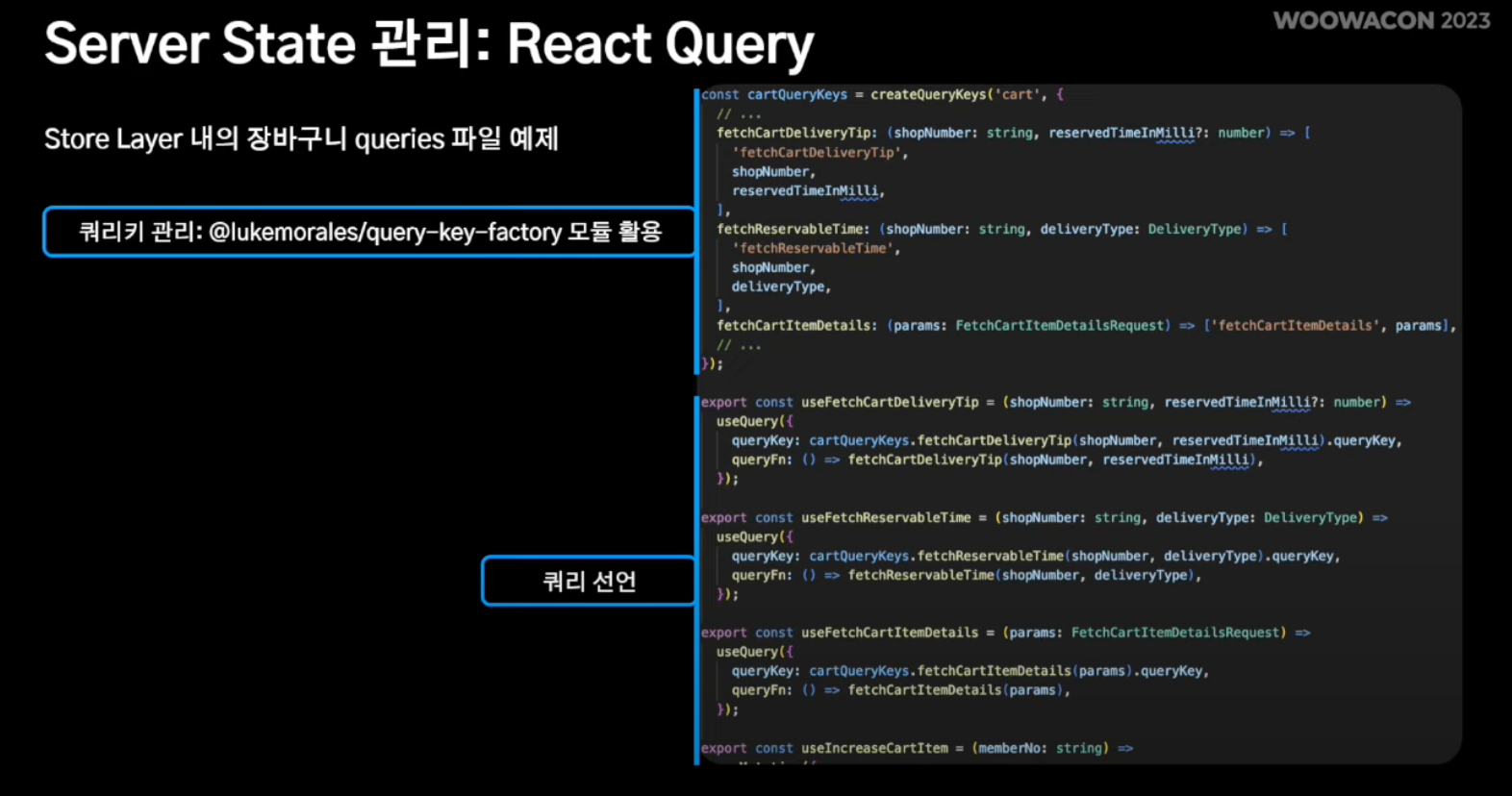Viewport: 1512px width, 796px height.
Task: Click the '쿼리키 관리' query-key-factory callout box
Action: click(369, 232)
